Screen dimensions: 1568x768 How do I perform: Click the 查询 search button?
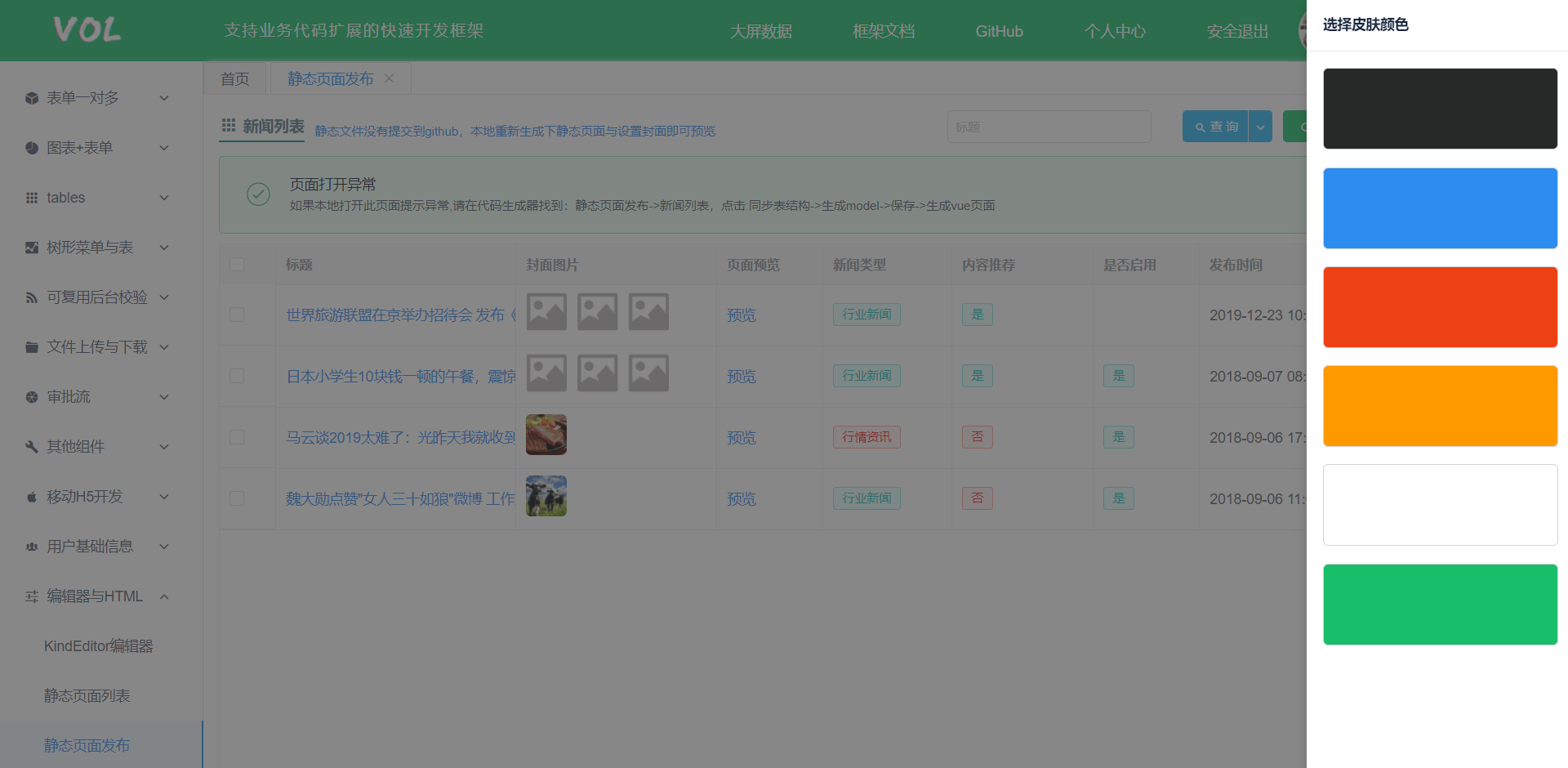tap(1215, 127)
